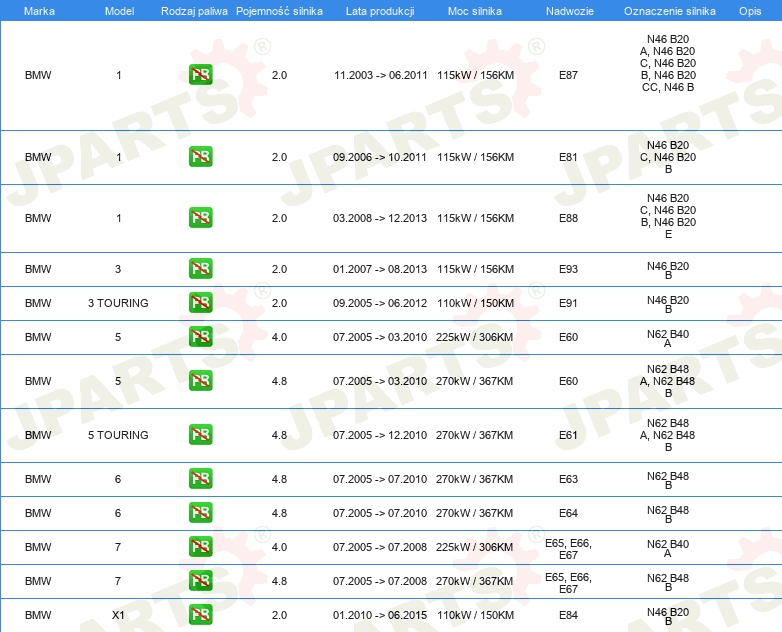Click BMW brand cell in the X1 row
This screenshot has height=632, width=782.
coord(38,615)
